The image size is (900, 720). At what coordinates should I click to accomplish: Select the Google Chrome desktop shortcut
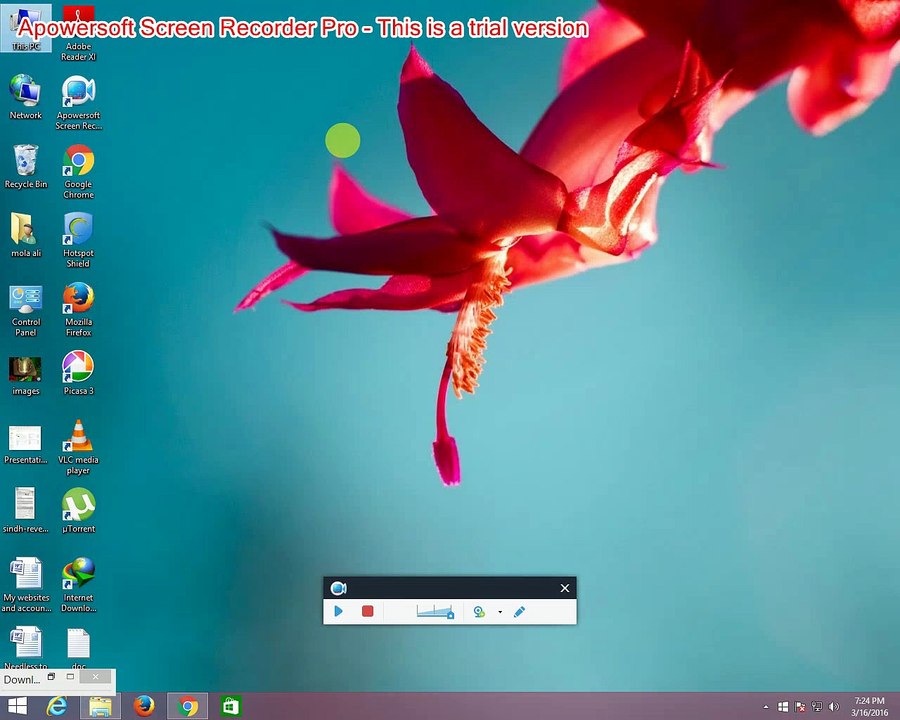(79, 171)
